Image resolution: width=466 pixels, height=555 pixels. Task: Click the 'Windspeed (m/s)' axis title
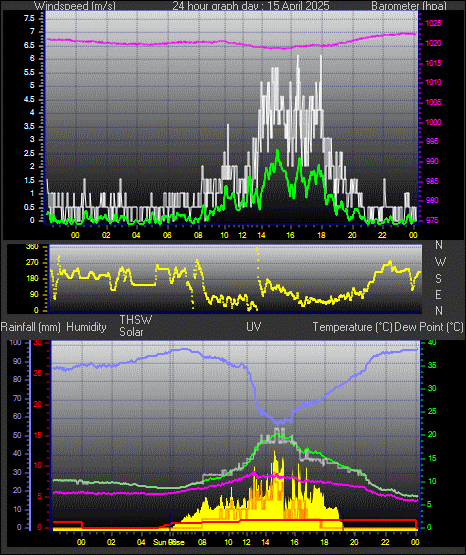75,5
